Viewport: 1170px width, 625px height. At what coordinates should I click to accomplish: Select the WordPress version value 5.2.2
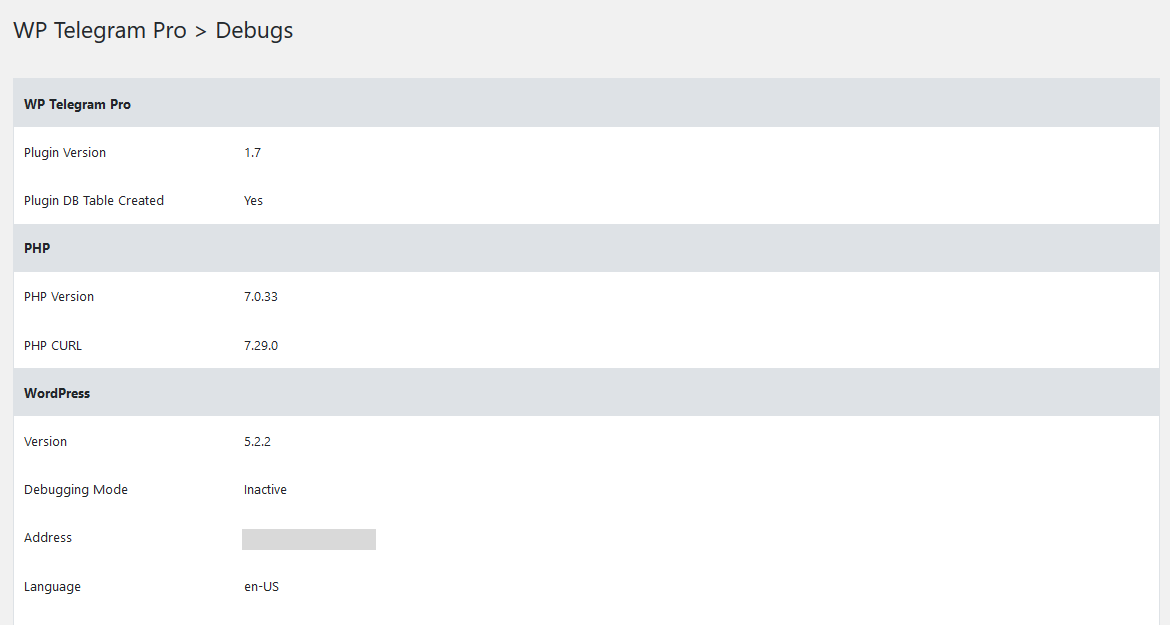pyautogui.click(x=257, y=442)
